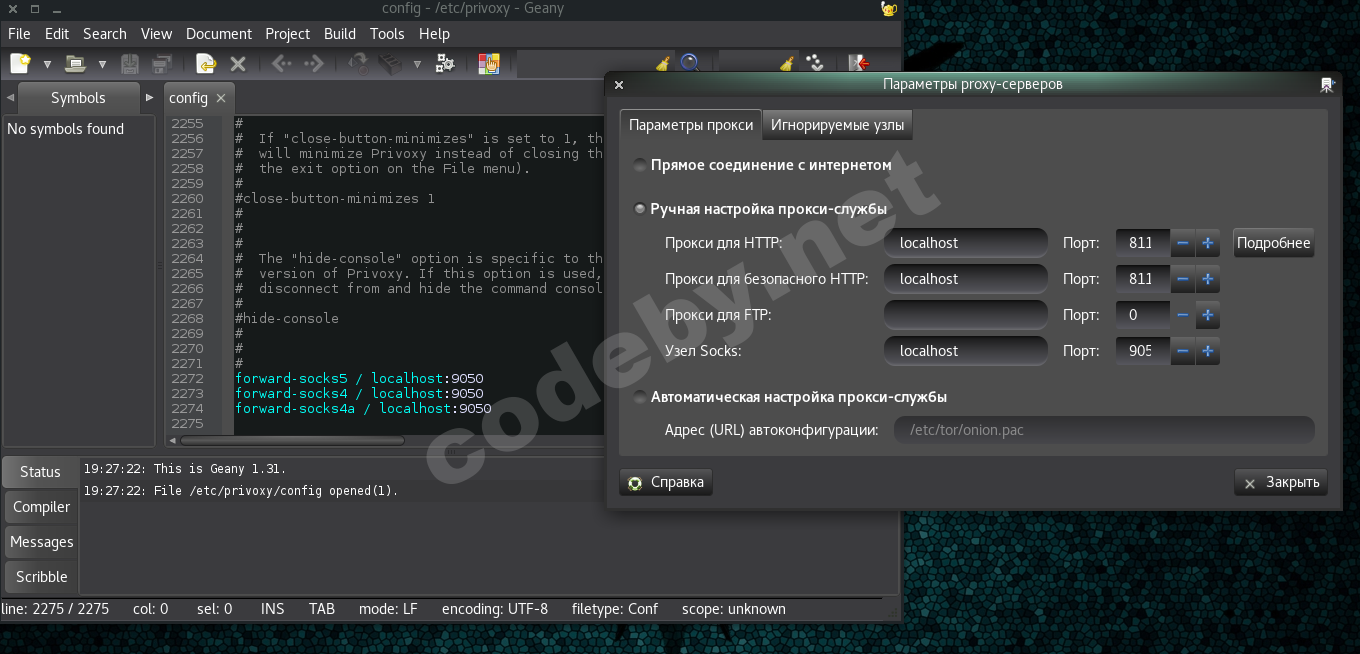Click the Quit Geany toolbar icon
The width and height of the screenshot is (1360, 654).
click(x=859, y=64)
